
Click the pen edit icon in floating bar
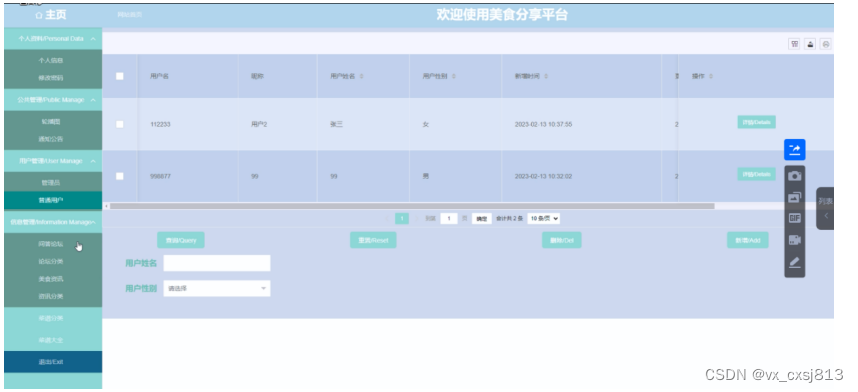pyautogui.click(x=795, y=263)
